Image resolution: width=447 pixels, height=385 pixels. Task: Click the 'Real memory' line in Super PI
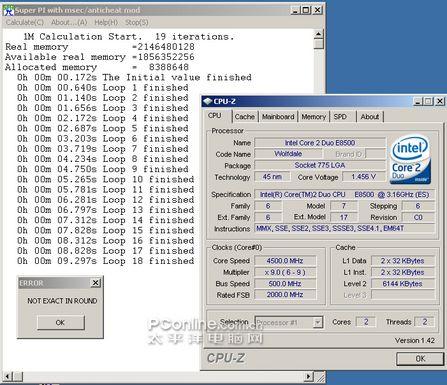tap(100, 47)
